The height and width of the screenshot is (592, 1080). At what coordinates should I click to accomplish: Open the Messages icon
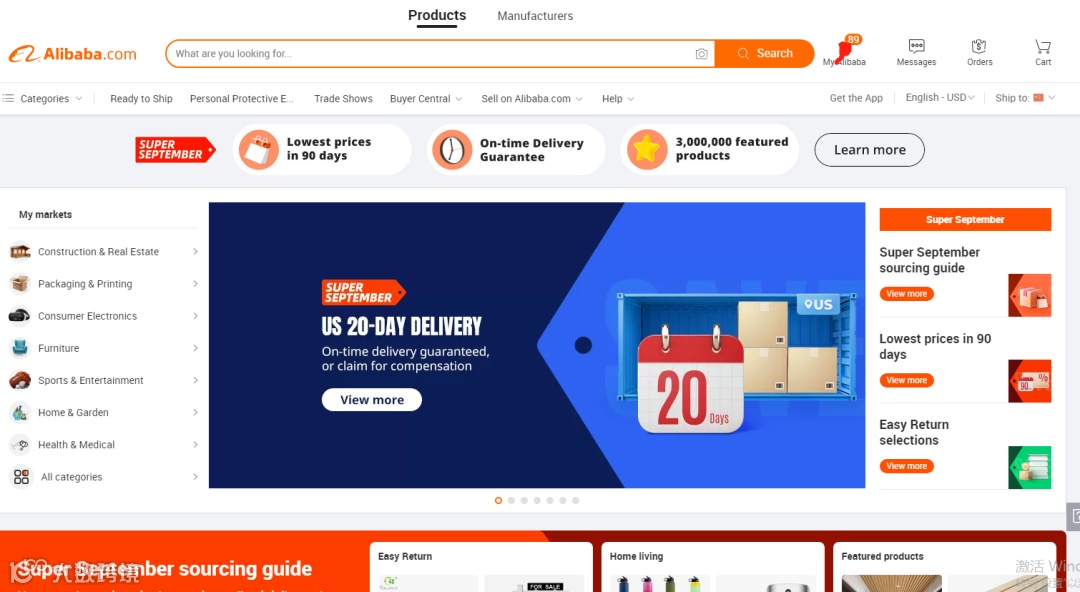[916, 47]
